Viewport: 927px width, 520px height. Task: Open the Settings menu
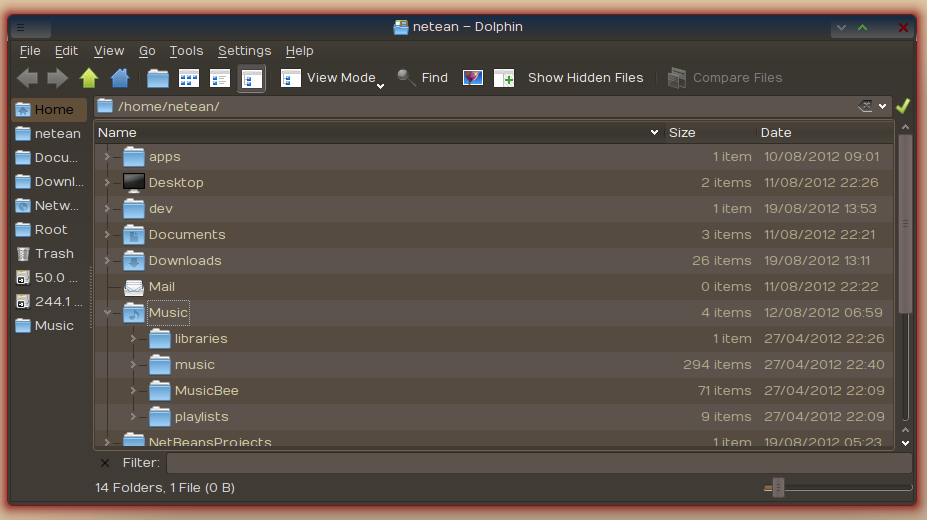point(244,51)
